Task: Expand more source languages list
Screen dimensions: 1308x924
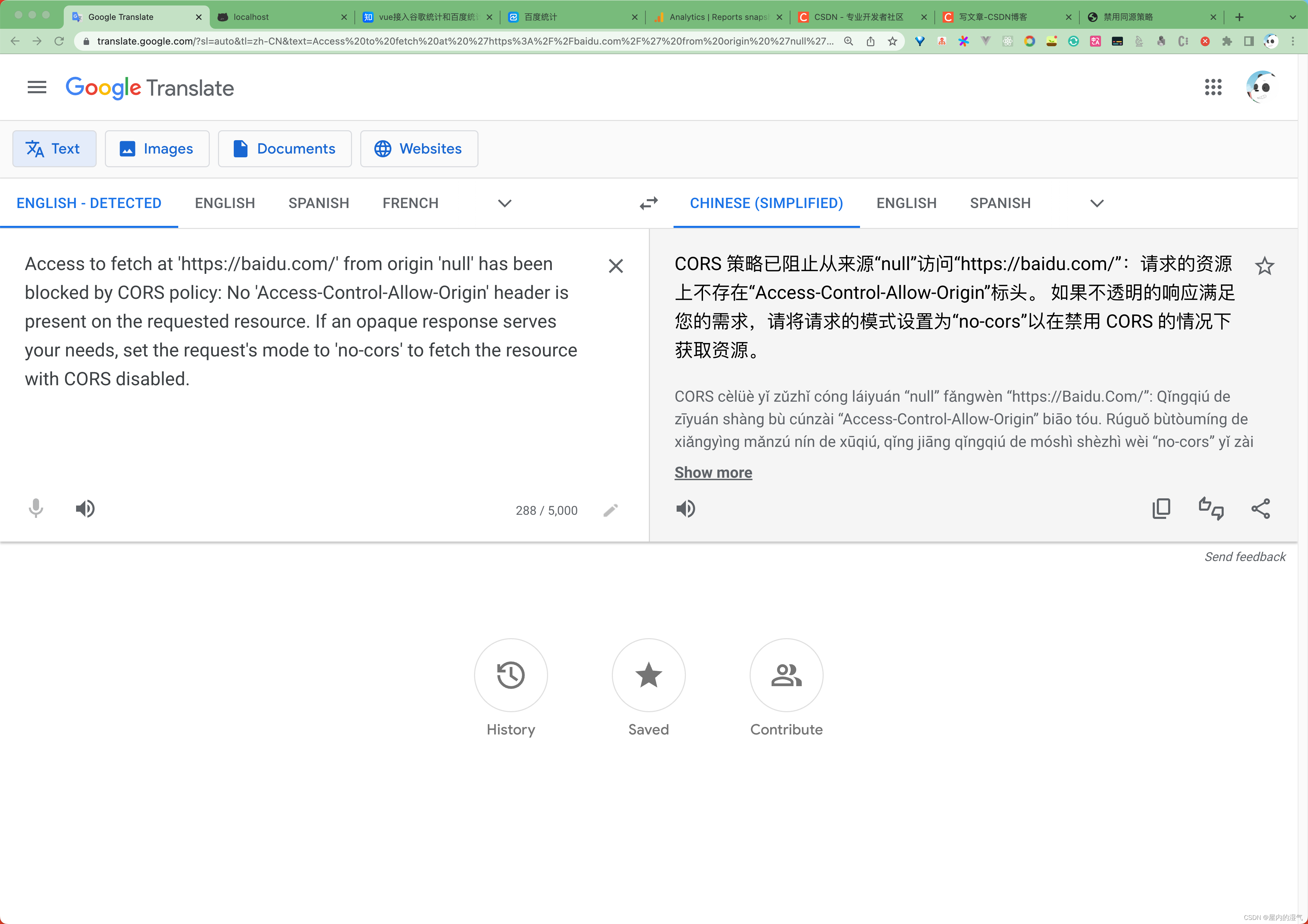Action: point(504,203)
